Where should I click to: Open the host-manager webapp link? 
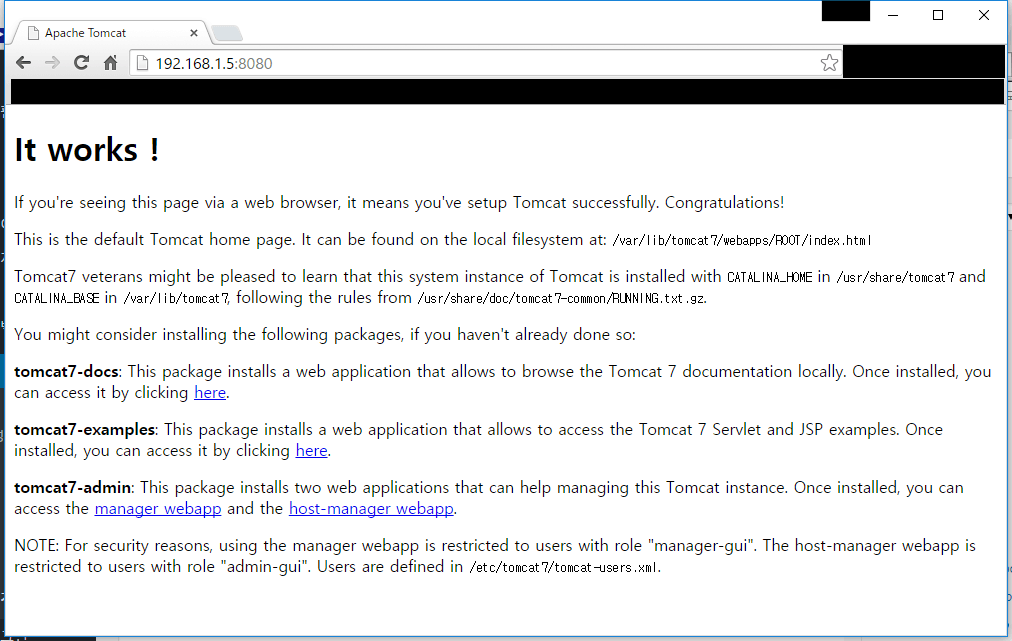(x=371, y=509)
